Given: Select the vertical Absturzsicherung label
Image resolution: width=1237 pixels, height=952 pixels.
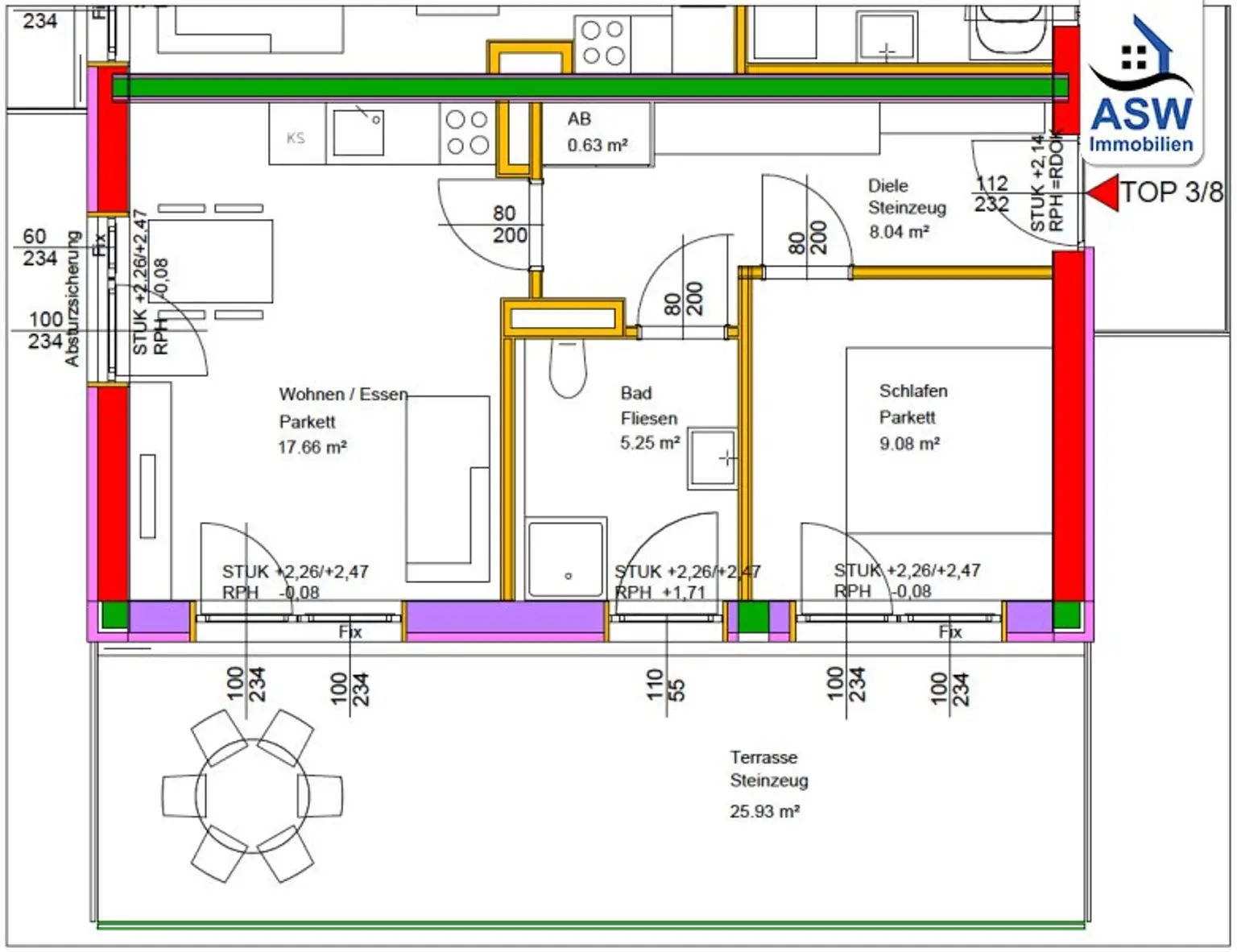Looking at the screenshot, I should [72, 298].
